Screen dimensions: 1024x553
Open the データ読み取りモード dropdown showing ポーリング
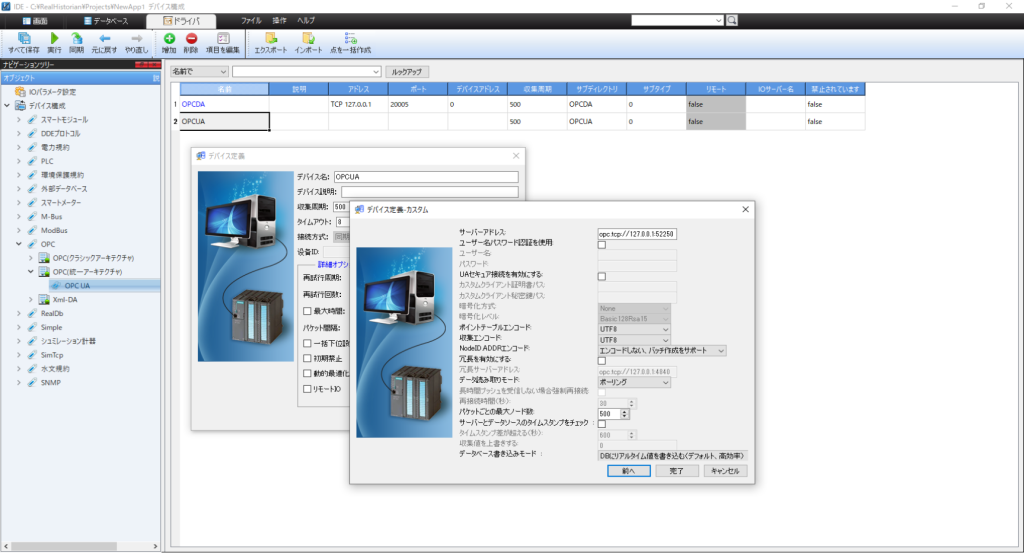[x=634, y=381]
